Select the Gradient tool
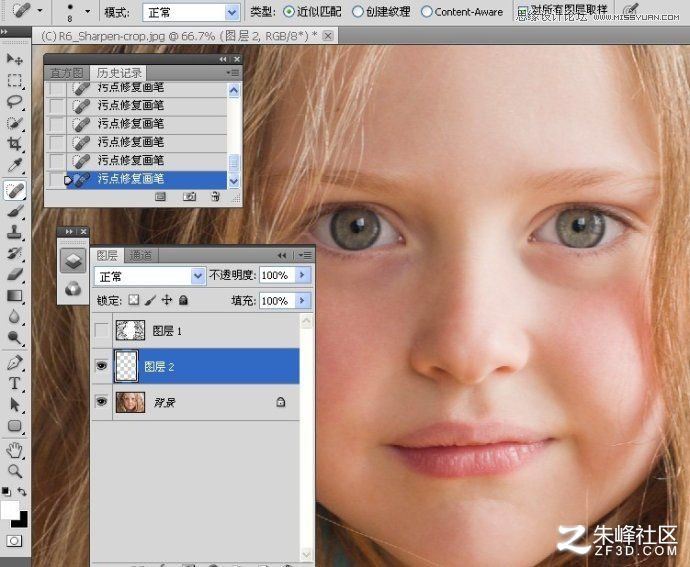This screenshot has width=690, height=567. 15,295
